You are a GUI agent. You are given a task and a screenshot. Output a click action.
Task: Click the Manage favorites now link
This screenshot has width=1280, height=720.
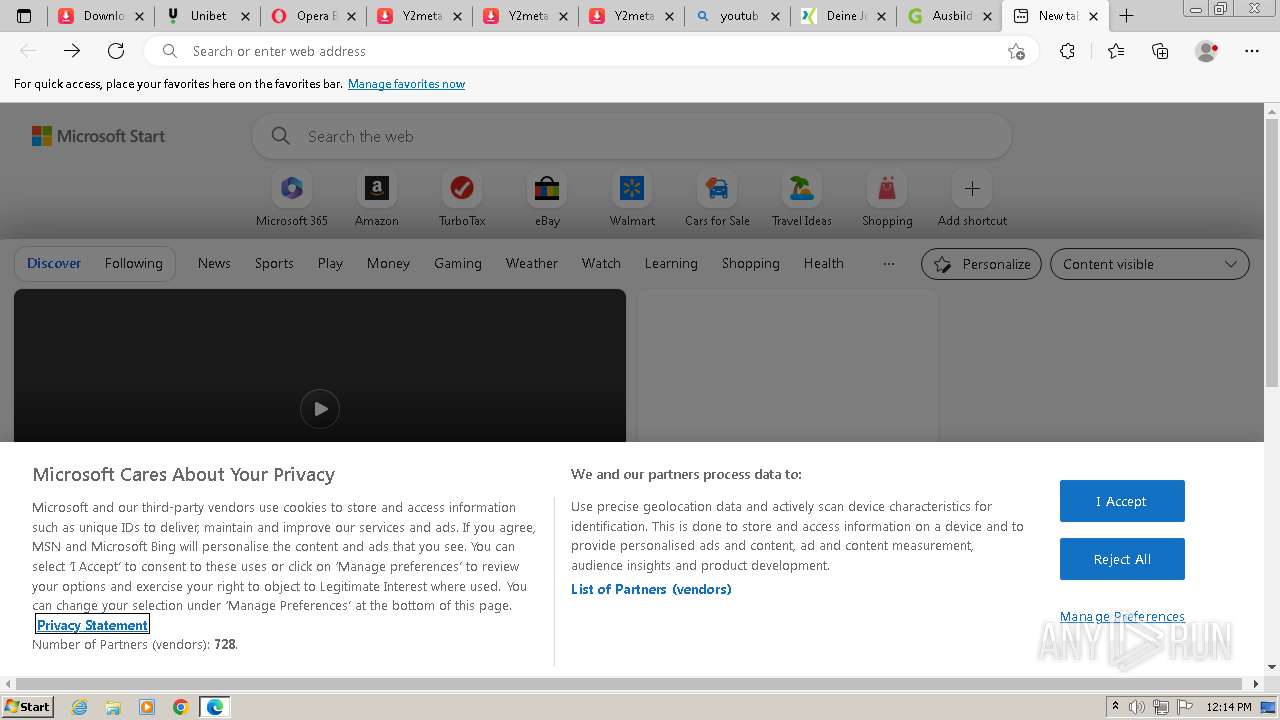coord(406,84)
